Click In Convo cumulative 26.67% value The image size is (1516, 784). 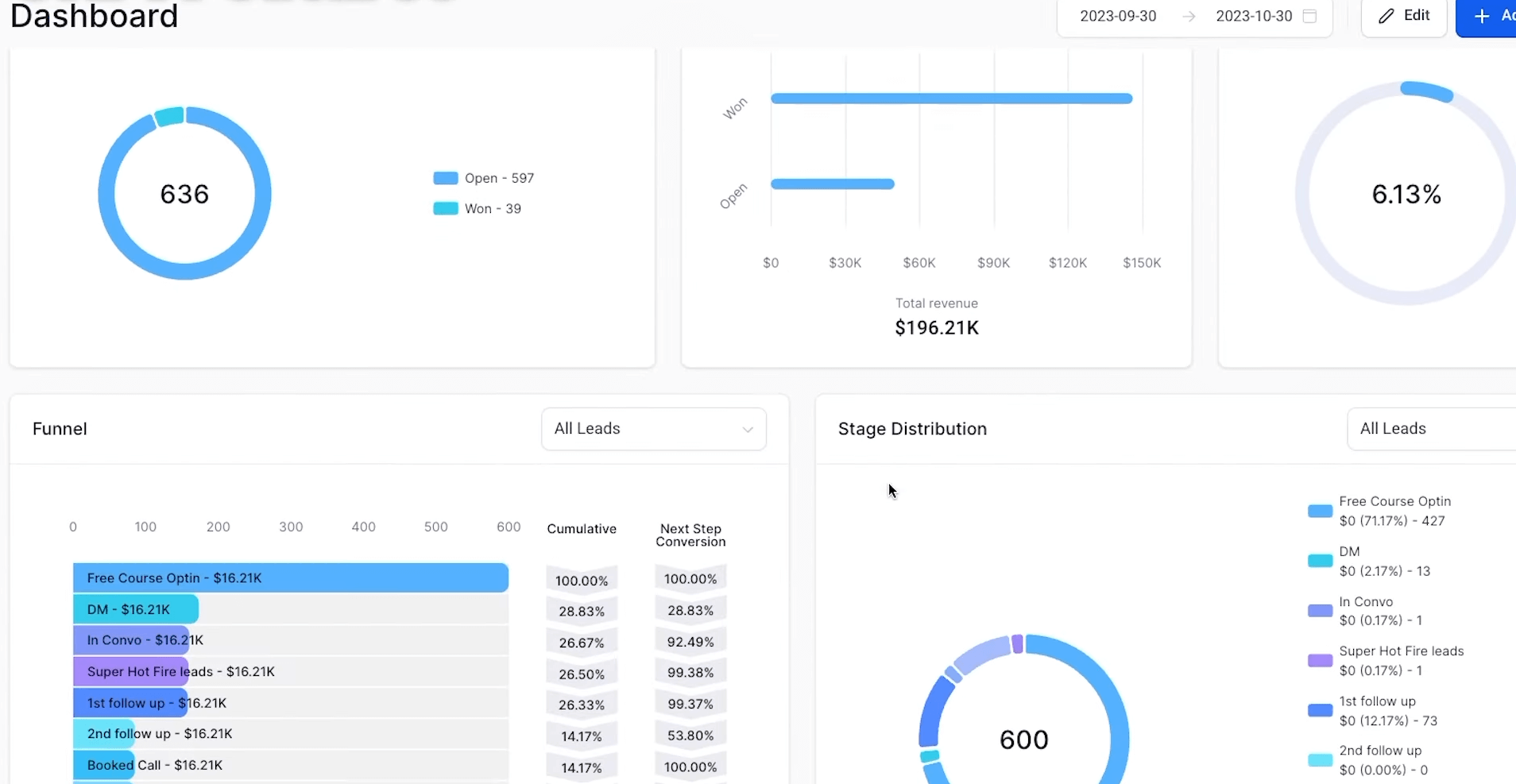point(582,643)
